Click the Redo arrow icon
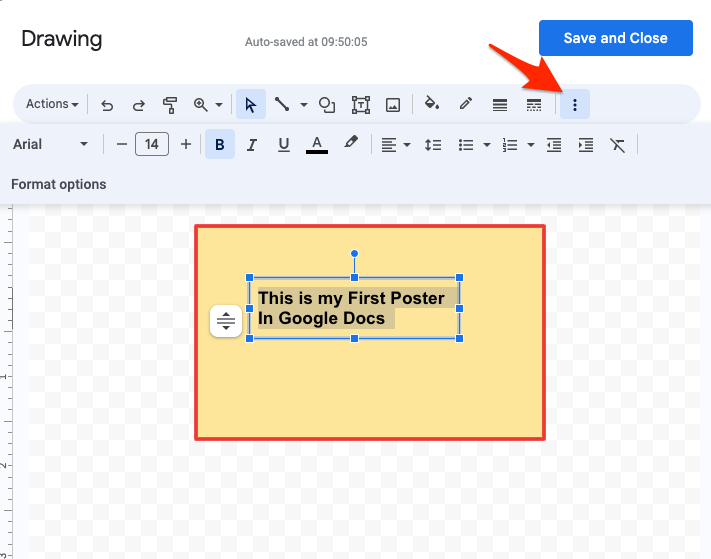The width and height of the screenshot is (711, 559). click(138, 105)
